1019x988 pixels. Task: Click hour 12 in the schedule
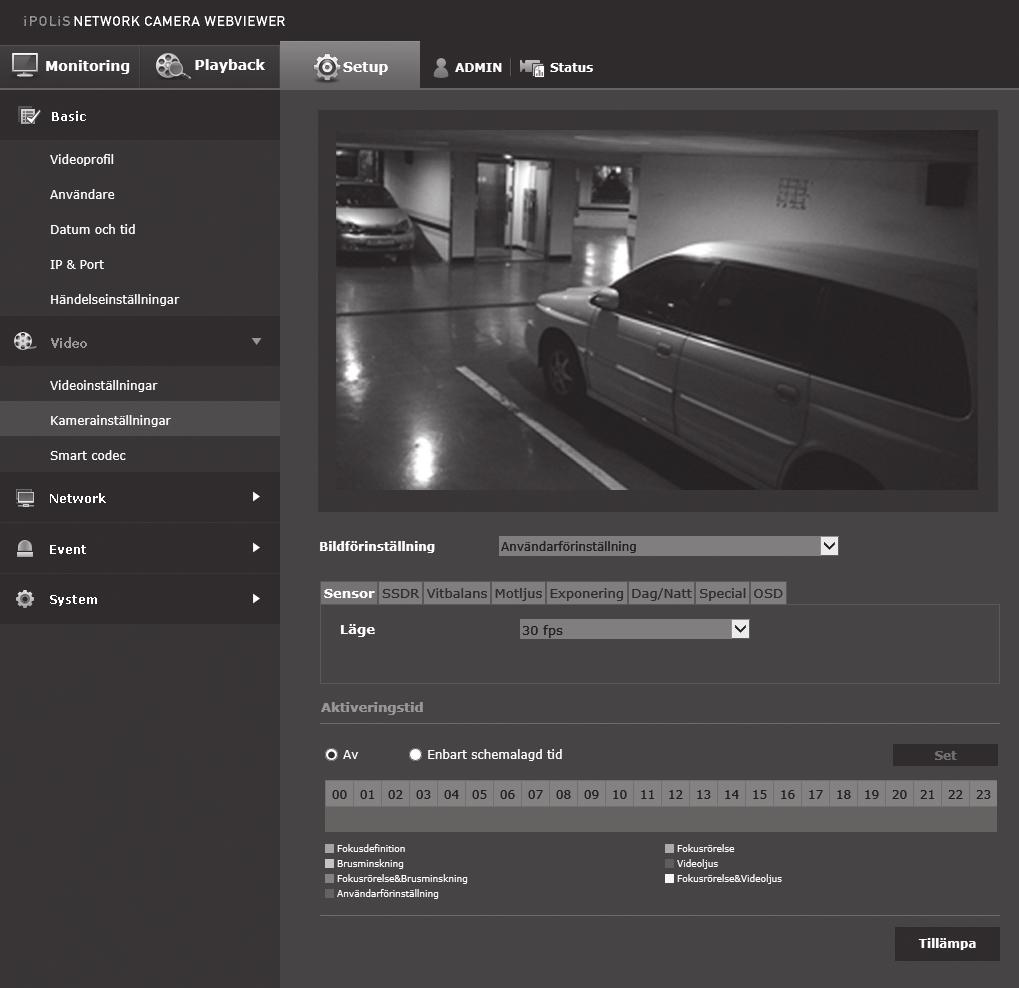[x=675, y=794]
